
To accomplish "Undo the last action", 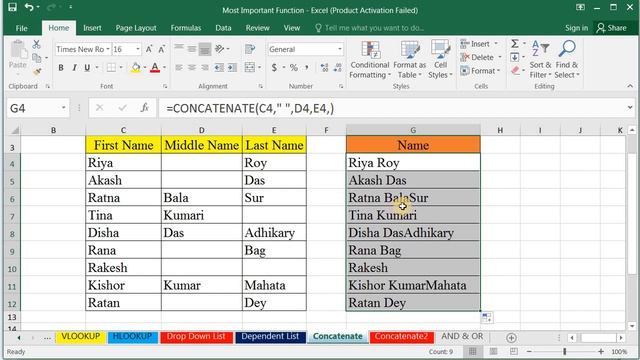I will point(29,7).
